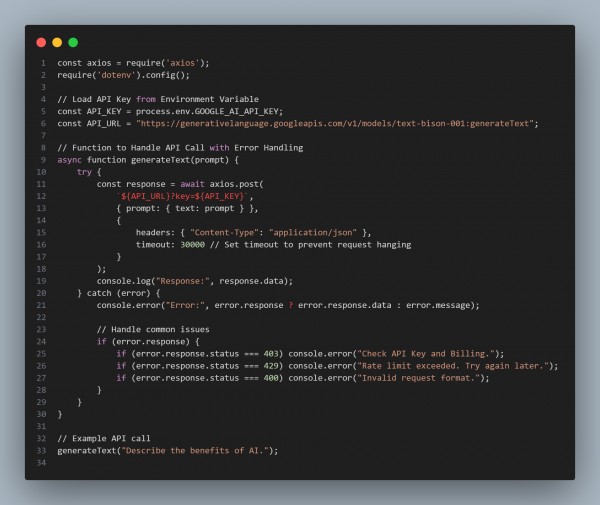
Task: Click 'async function generateText(prompt)' declaration
Action: [143, 160]
